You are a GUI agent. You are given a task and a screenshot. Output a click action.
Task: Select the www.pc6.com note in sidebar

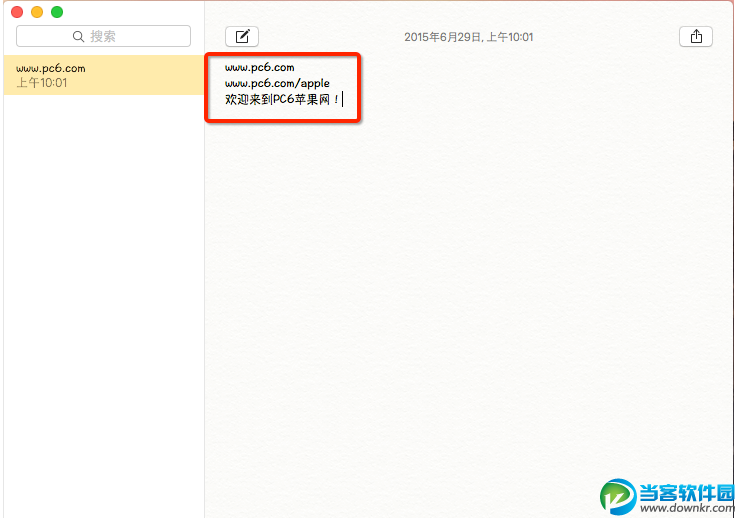[x=103, y=75]
